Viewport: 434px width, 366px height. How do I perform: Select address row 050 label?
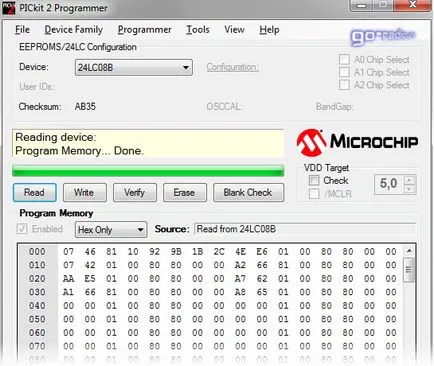[x=37, y=319]
